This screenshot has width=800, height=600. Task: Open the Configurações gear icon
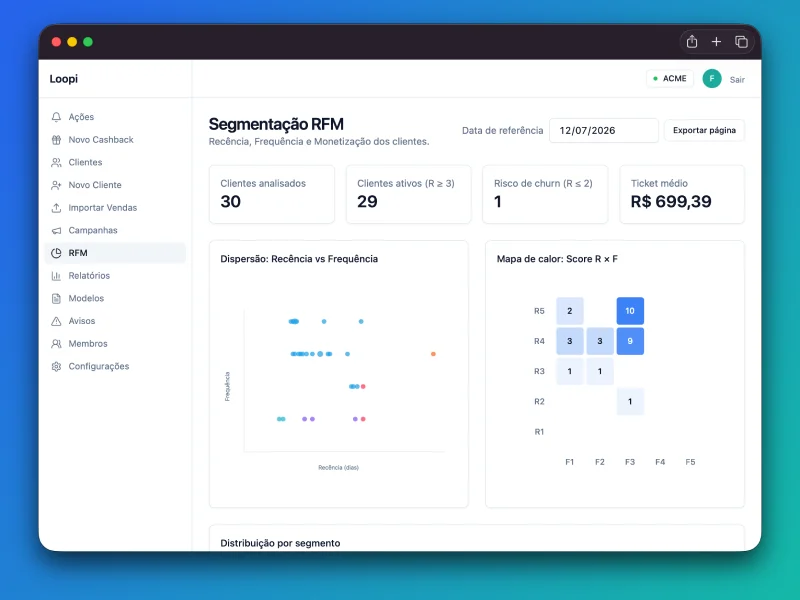point(56,366)
